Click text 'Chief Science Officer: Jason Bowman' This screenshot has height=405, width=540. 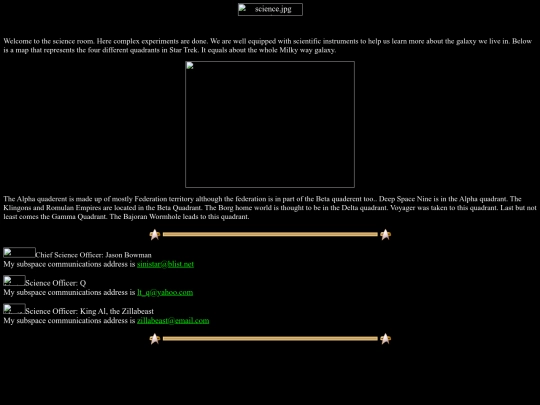(93, 255)
